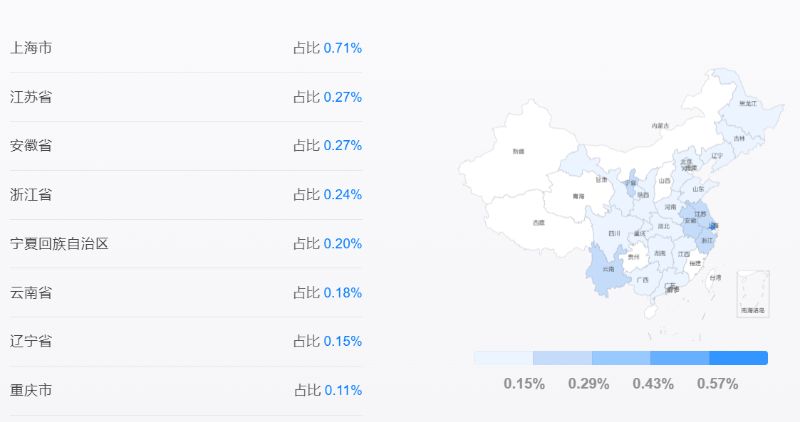The image size is (800, 422).
Task: Select the 上海市 row in the list
Action: pos(186,48)
